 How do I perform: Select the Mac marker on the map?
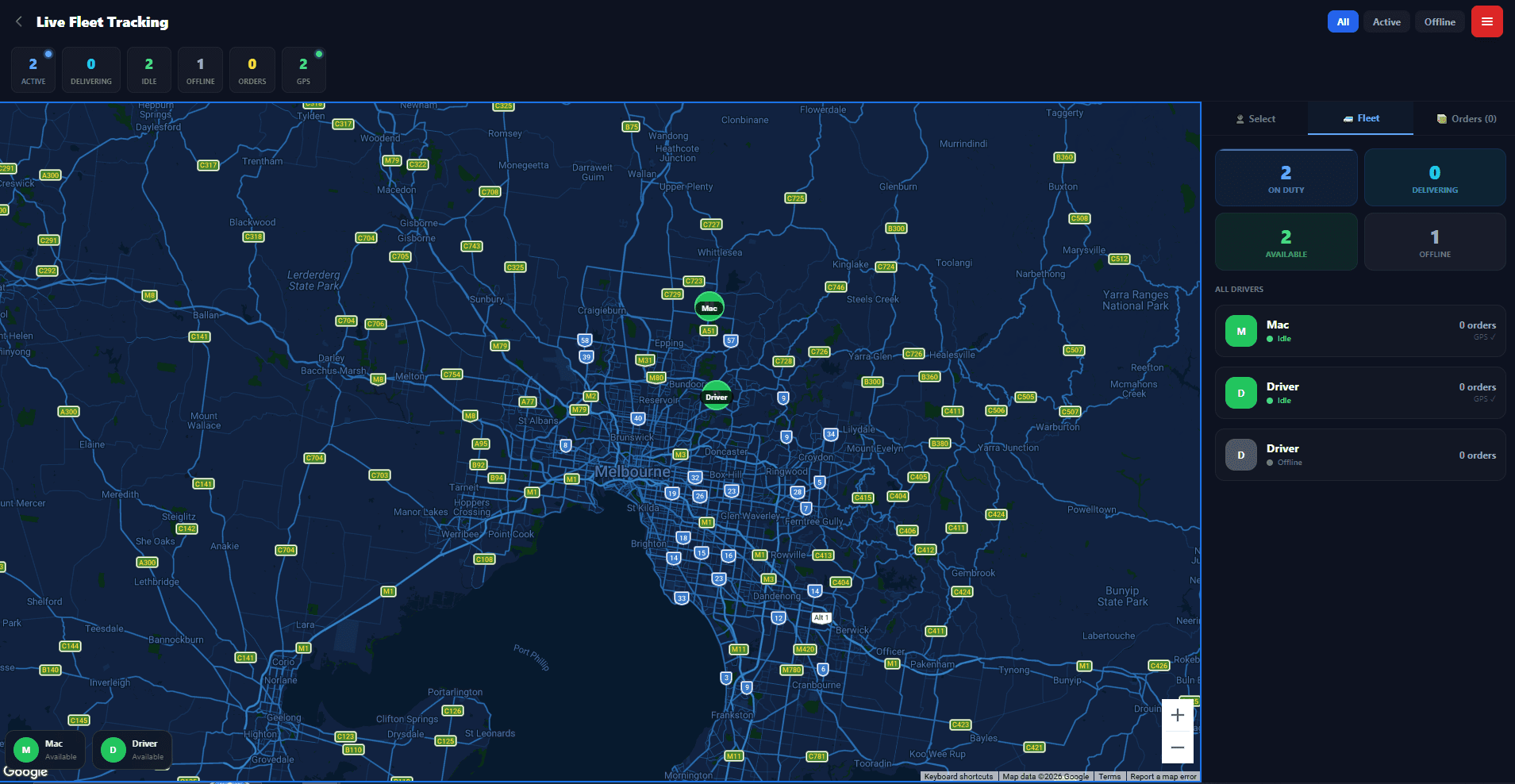coord(709,306)
